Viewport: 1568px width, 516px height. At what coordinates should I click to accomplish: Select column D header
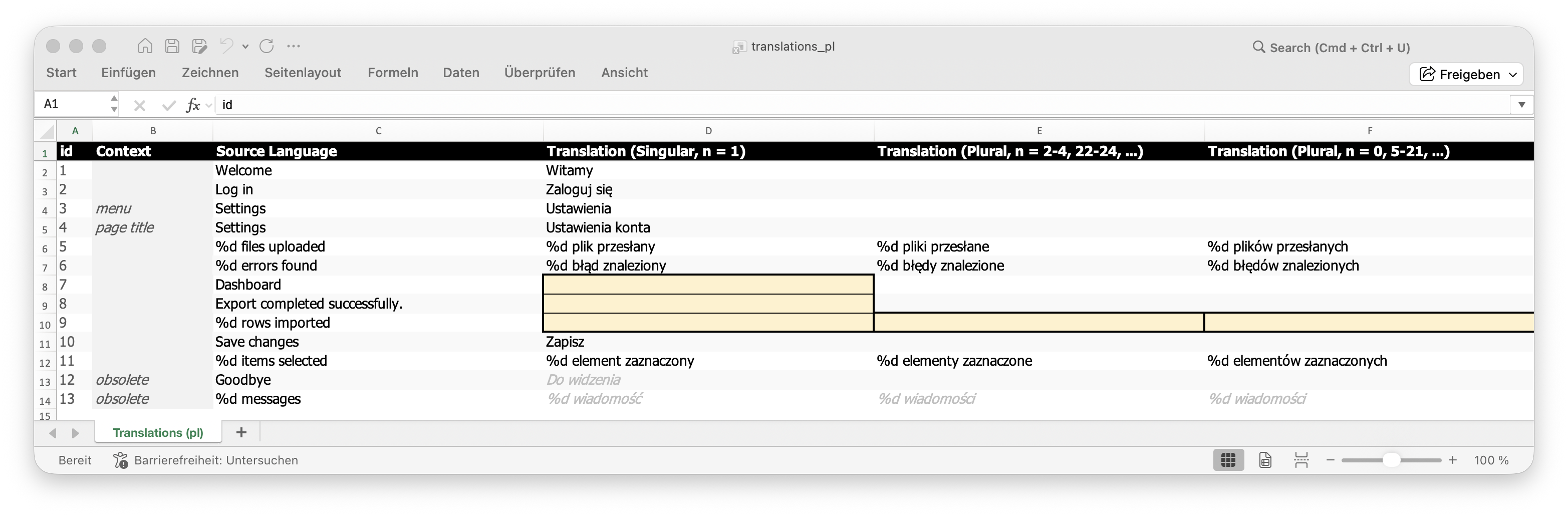708,131
